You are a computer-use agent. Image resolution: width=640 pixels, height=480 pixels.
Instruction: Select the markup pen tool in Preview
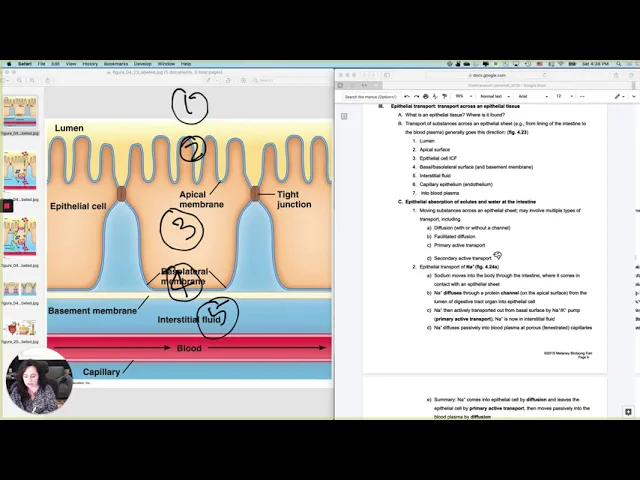point(208,80)
